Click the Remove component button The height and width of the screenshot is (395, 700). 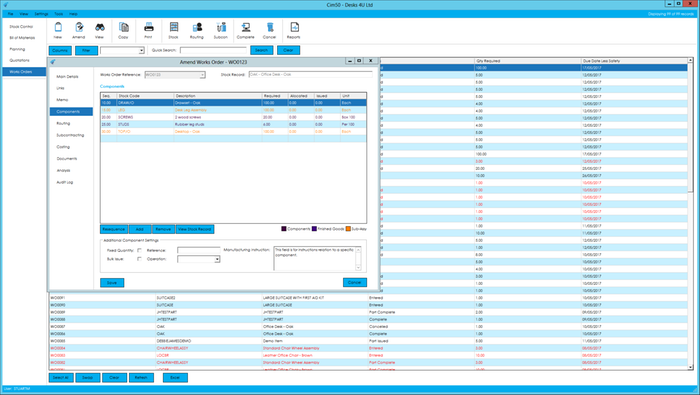tap(163, 229)
